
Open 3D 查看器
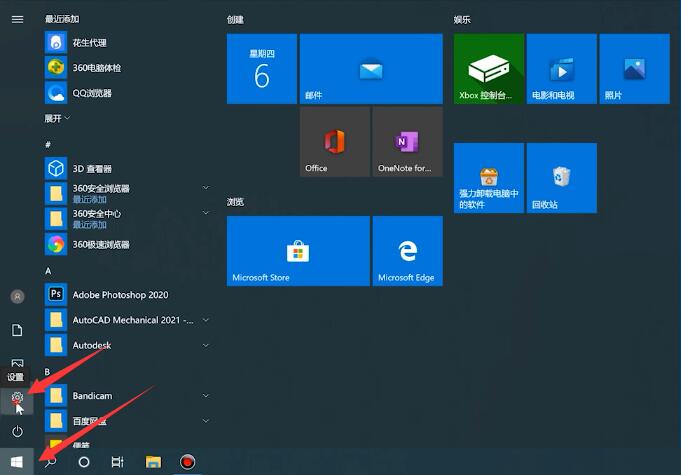[127, 168]
